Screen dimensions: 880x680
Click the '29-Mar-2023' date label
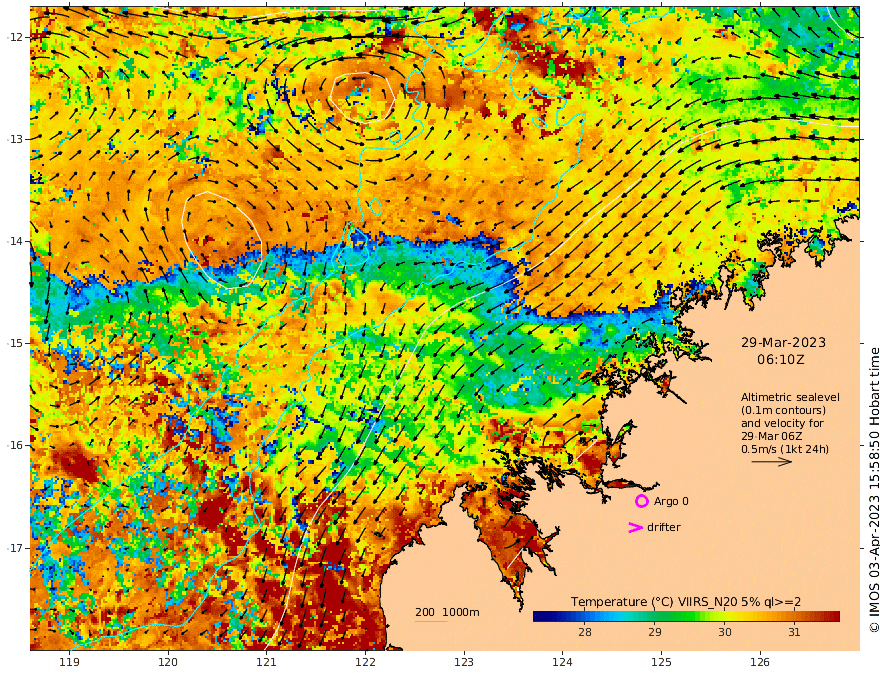[783, 342]
